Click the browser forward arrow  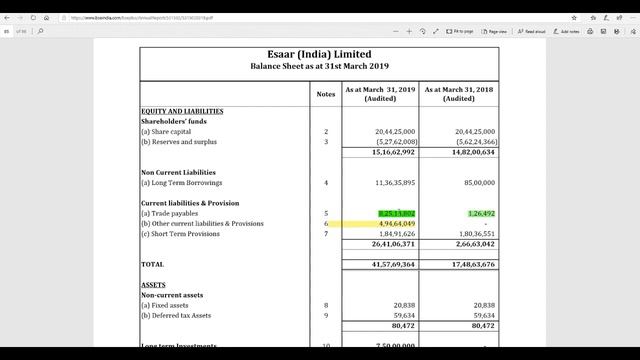tap(20, 18)
